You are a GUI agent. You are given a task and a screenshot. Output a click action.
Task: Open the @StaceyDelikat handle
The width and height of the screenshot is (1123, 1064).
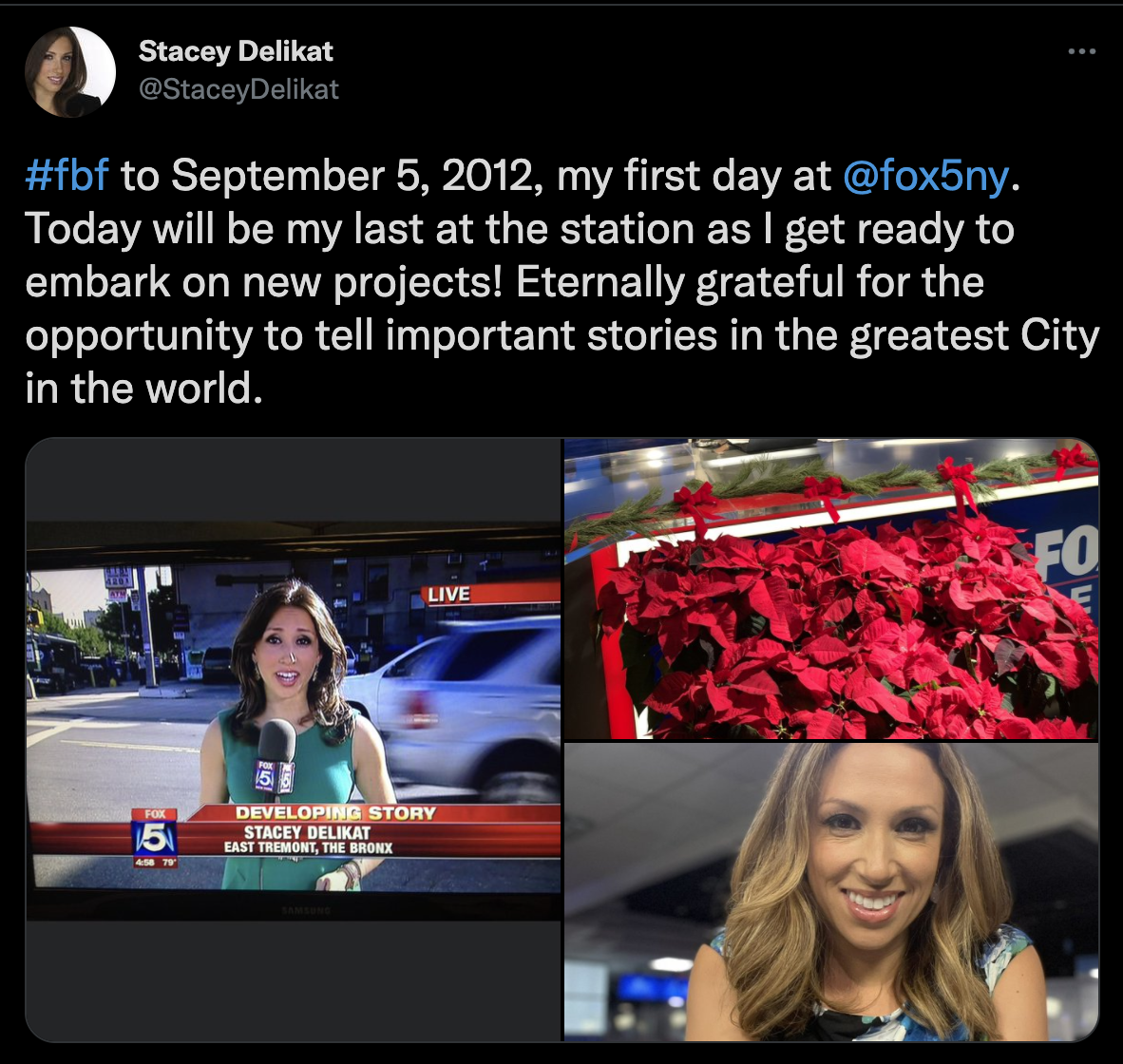click(x=238, y=88)
